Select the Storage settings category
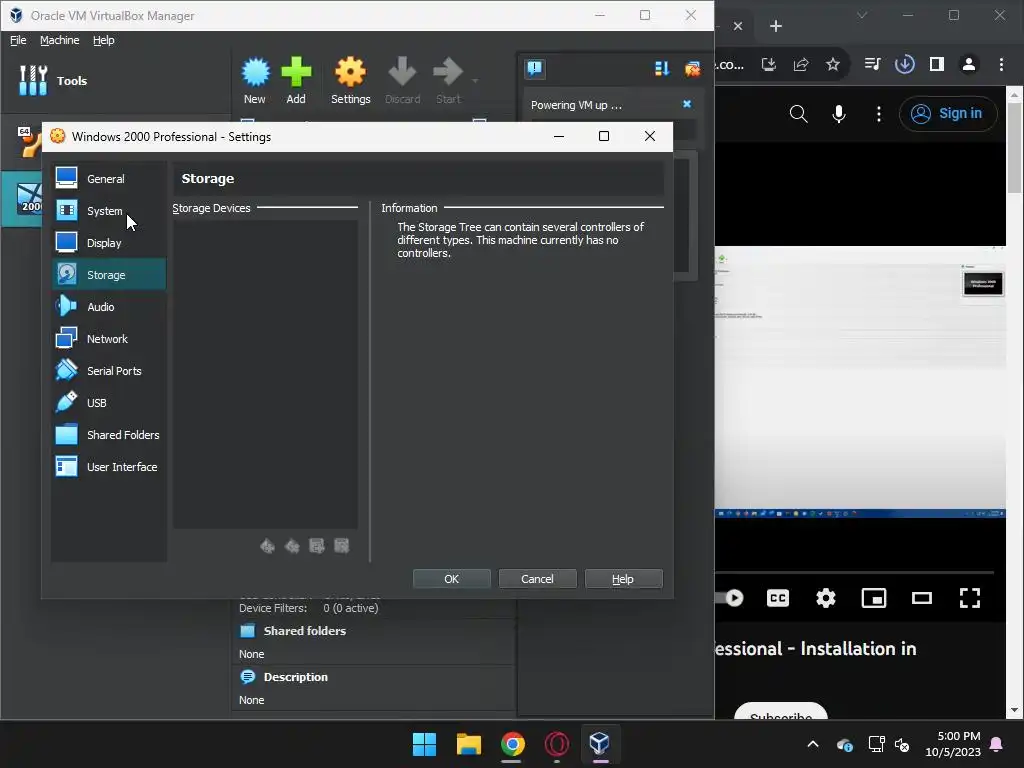 point(108,274)
